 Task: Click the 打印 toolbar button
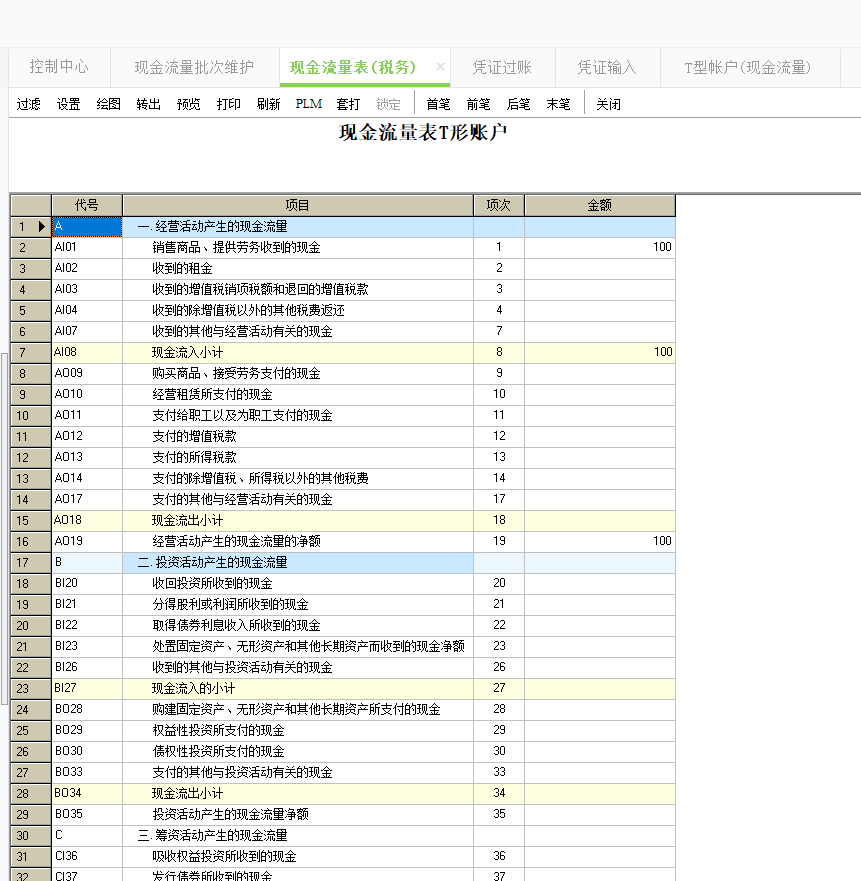click(x=228, y=104)
